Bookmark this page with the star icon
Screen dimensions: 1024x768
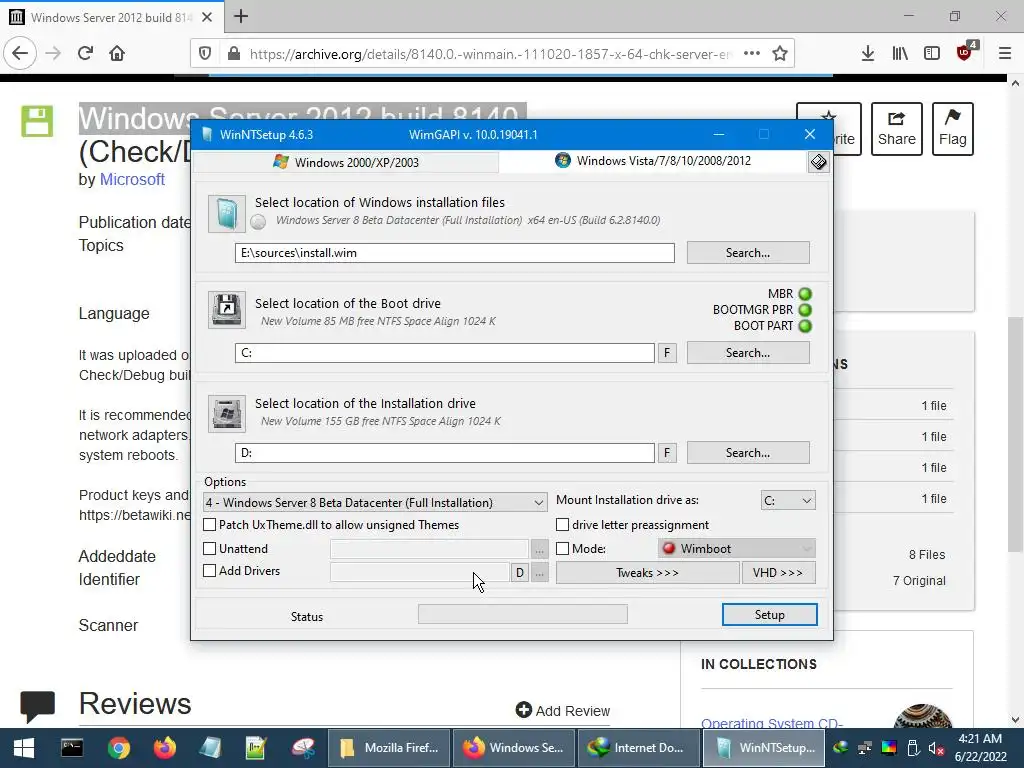(x=780, y=54)
